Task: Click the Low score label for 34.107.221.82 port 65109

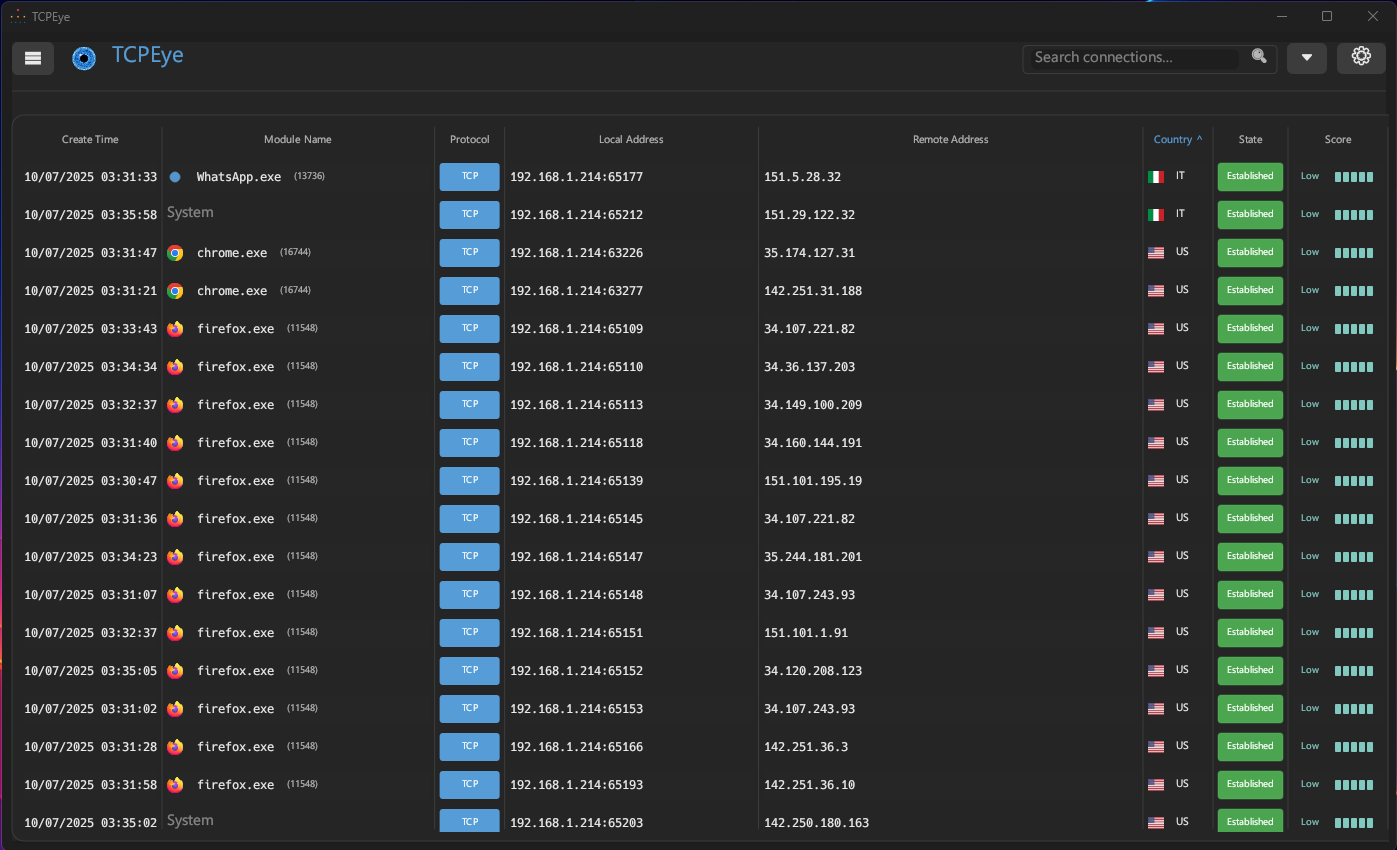Action: point(1310,328)
